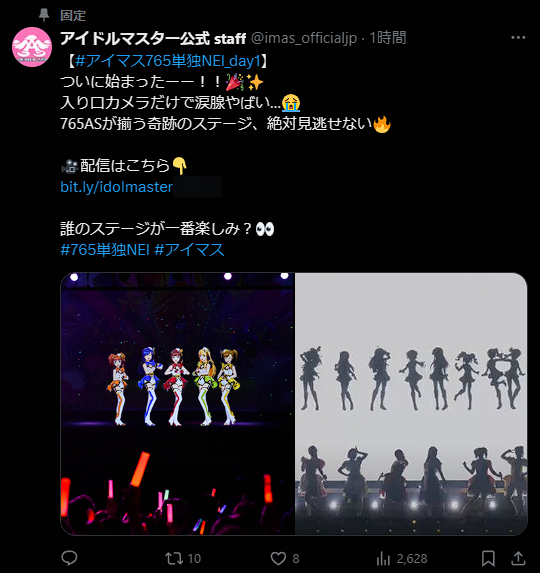
Task: Click the pinned pushpin icon
Action: [44, 15]
